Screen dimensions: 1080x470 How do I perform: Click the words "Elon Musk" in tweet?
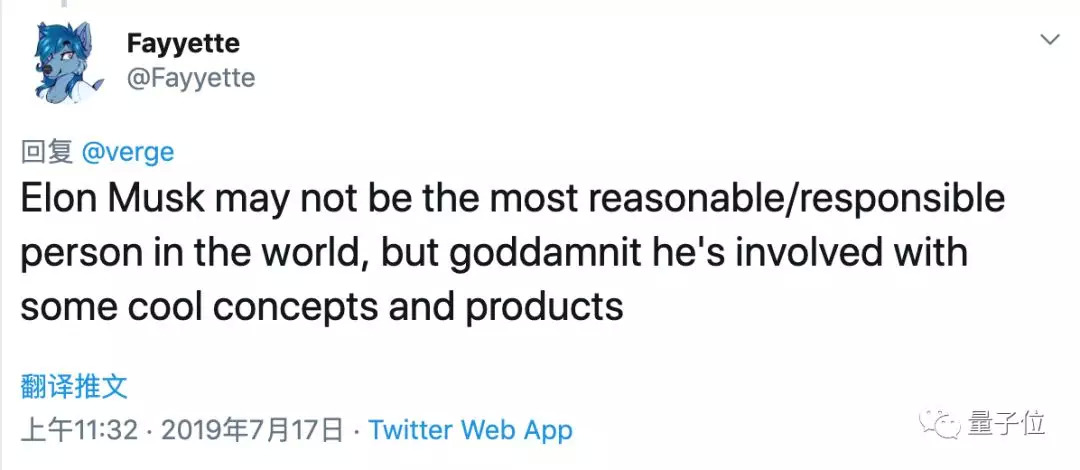point(112,199)
